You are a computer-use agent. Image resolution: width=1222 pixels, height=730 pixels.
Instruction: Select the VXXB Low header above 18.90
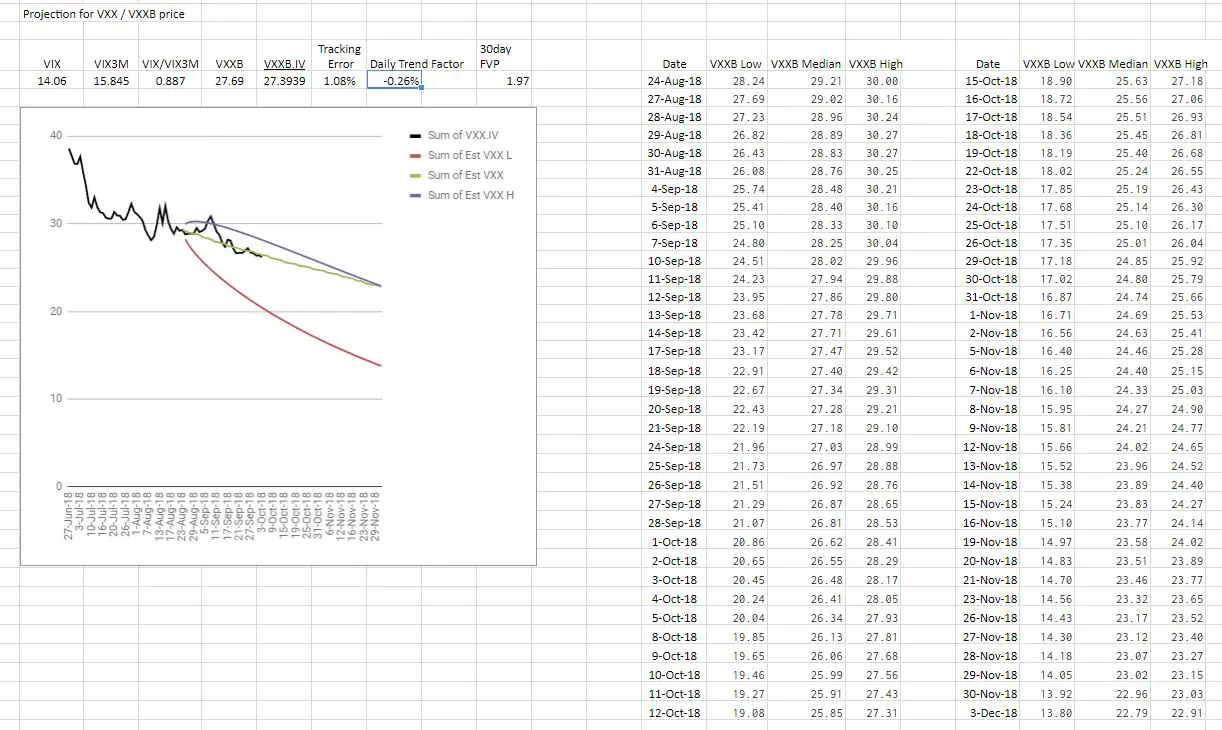[1048, 64]
